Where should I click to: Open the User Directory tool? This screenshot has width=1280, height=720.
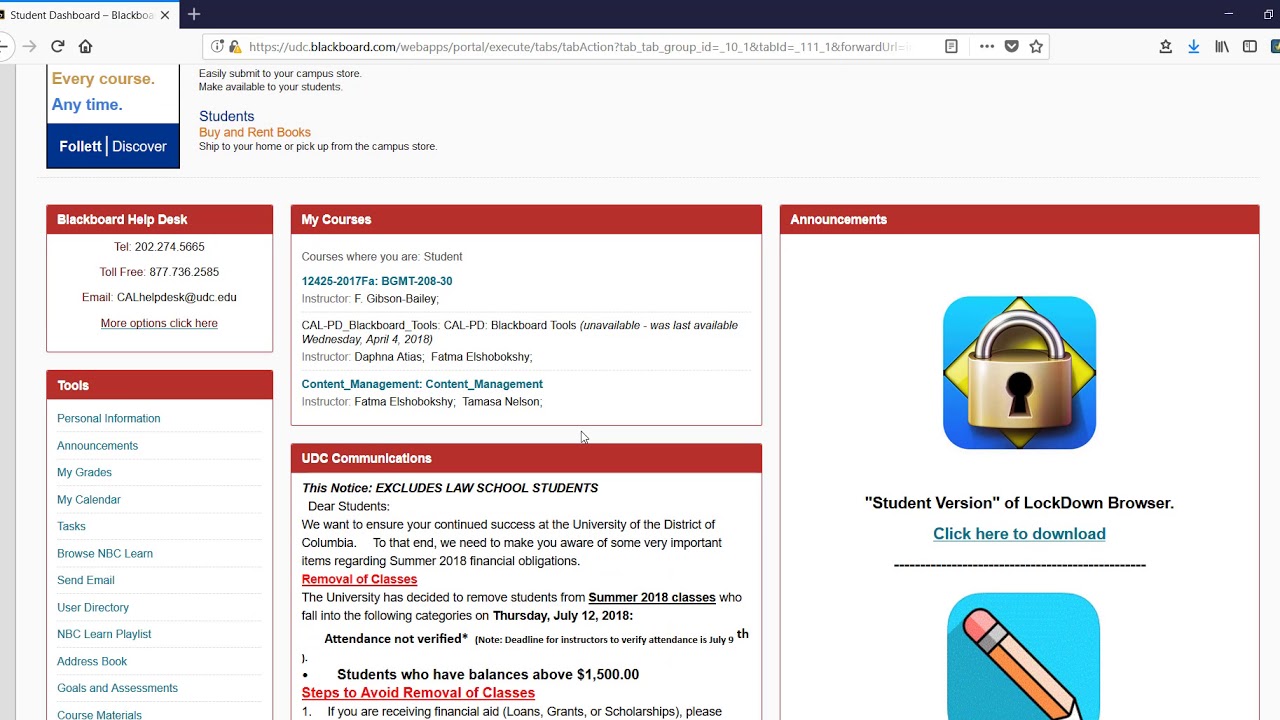(93, 607)
